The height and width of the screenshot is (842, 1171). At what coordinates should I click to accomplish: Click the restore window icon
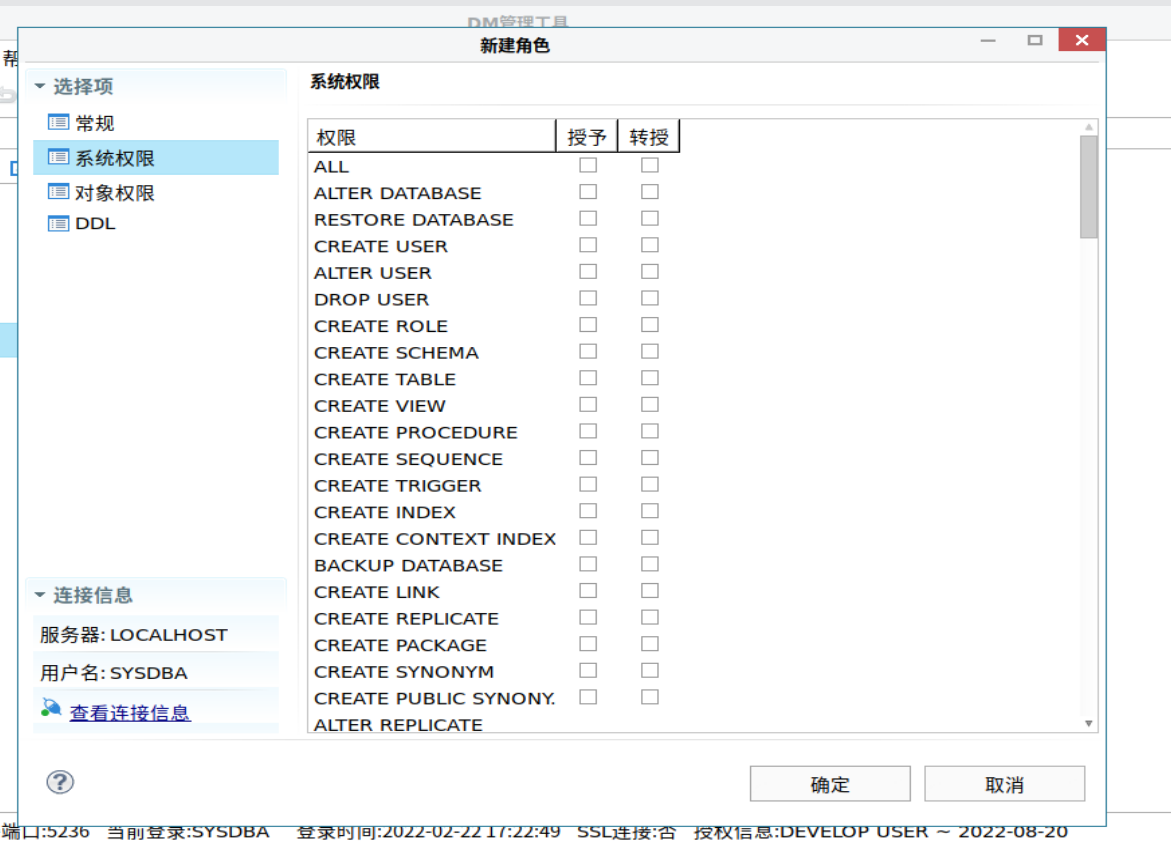(x=1034, y=39)
